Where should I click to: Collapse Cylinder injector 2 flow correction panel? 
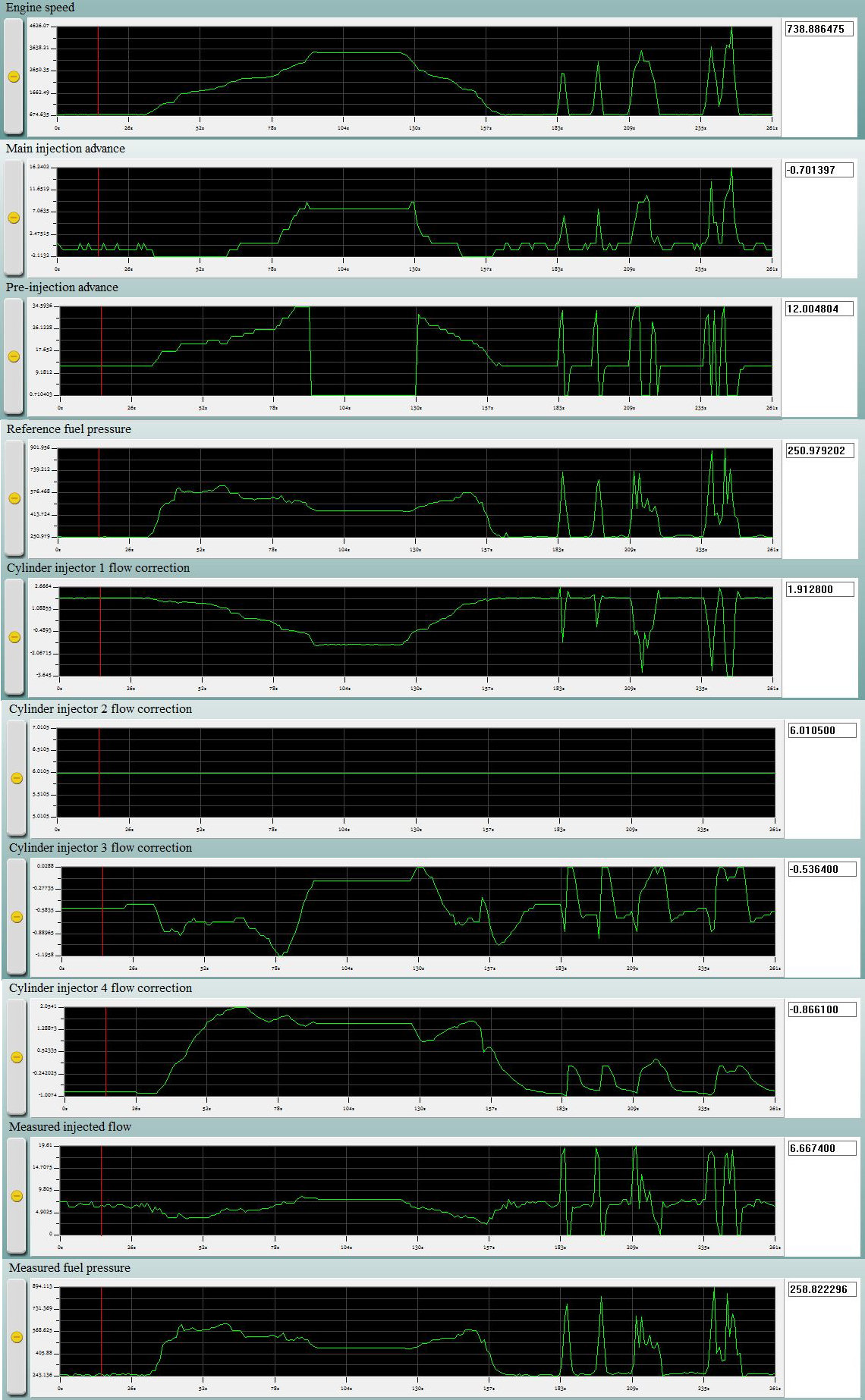click(17, 778)
